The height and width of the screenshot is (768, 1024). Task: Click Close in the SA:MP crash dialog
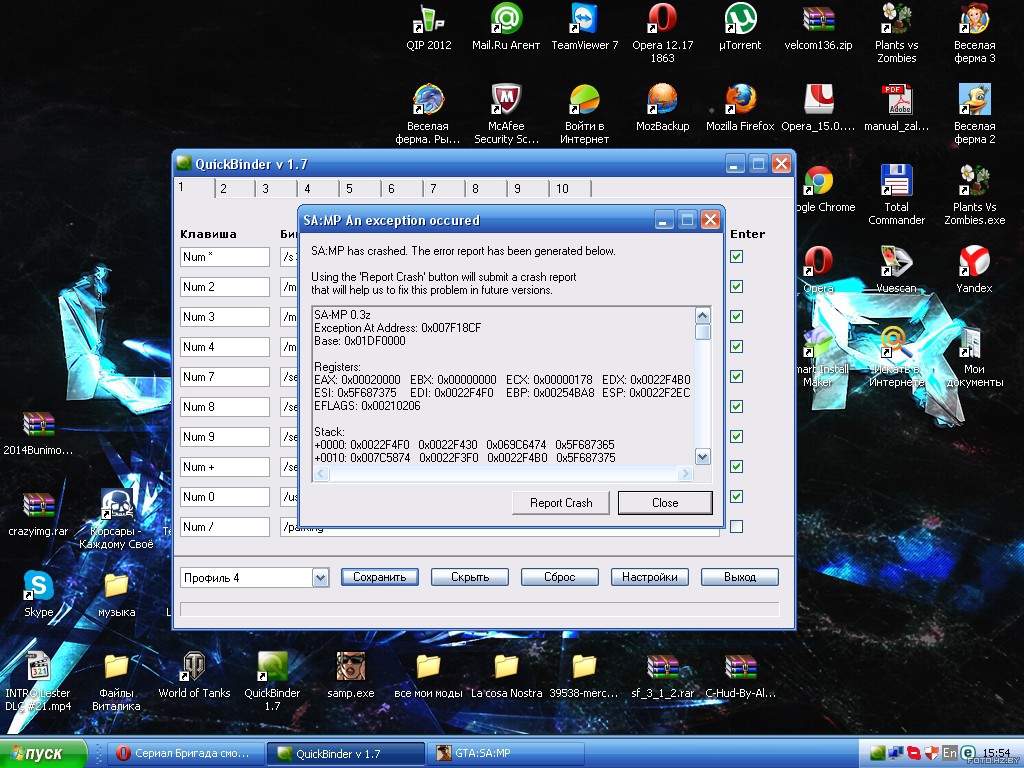pos(665,503)
